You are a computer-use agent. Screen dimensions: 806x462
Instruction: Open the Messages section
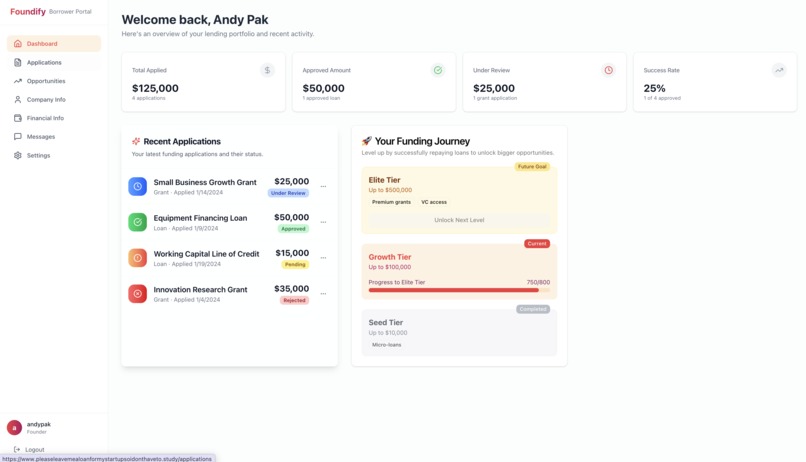click(x=54, y=137)
